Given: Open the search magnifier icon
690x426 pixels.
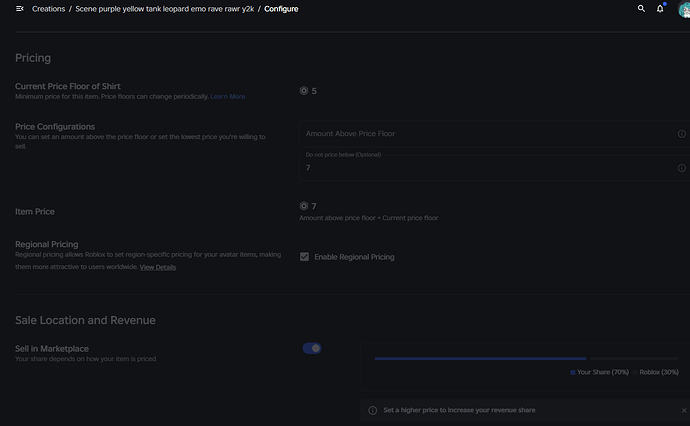Looking at the screenshot, I should tap(641, 8).
